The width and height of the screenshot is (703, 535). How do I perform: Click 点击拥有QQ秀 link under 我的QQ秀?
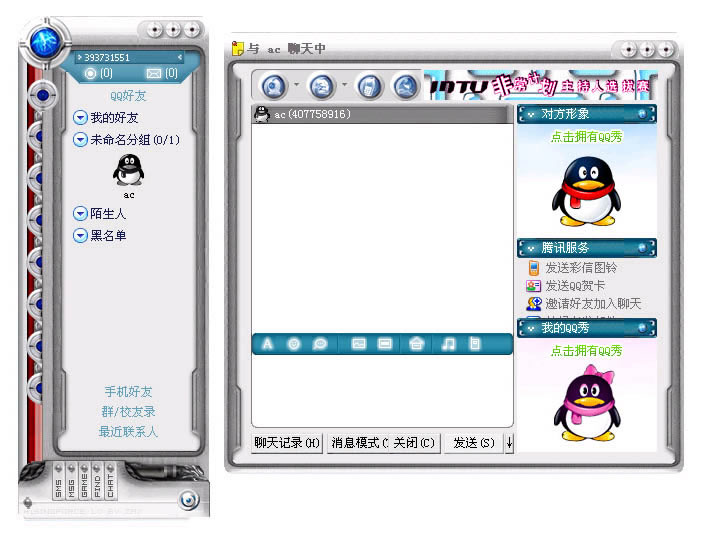tap(586, 351)
